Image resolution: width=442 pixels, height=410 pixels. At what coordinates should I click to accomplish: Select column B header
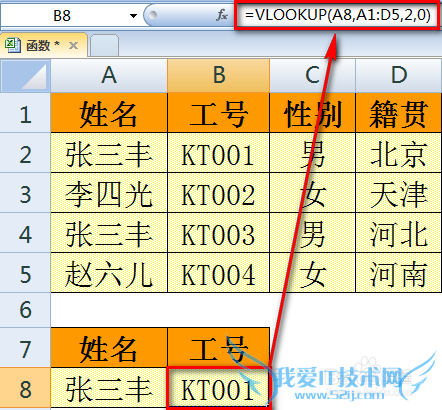coord(218,75)
